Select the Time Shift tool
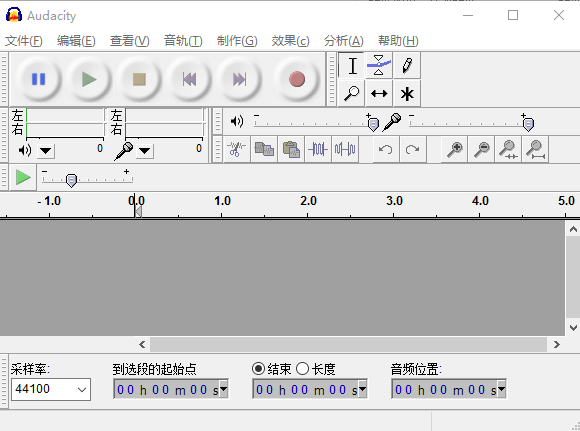The width and height of the screenshot is (580, 431). [379, 93]
